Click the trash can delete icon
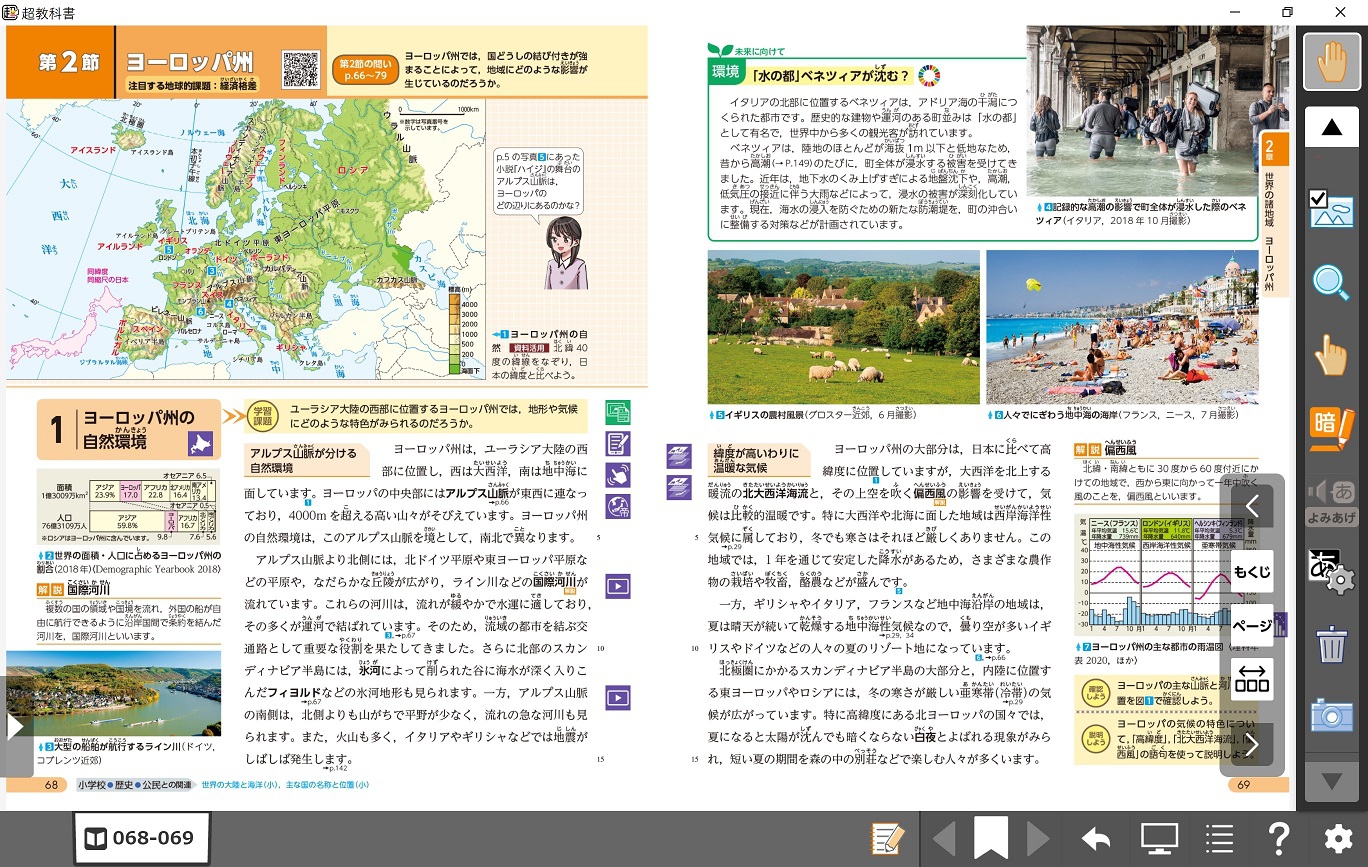 coord(1331,644)
